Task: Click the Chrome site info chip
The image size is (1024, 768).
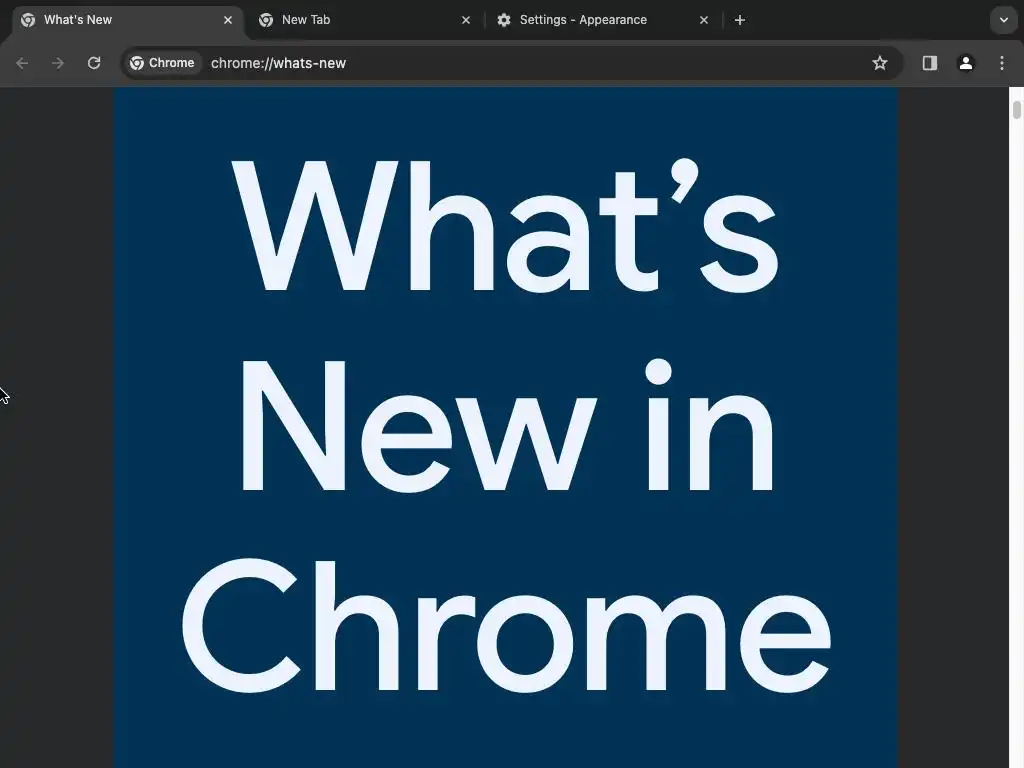Action: pyautogui.click(x=163, y=63)
